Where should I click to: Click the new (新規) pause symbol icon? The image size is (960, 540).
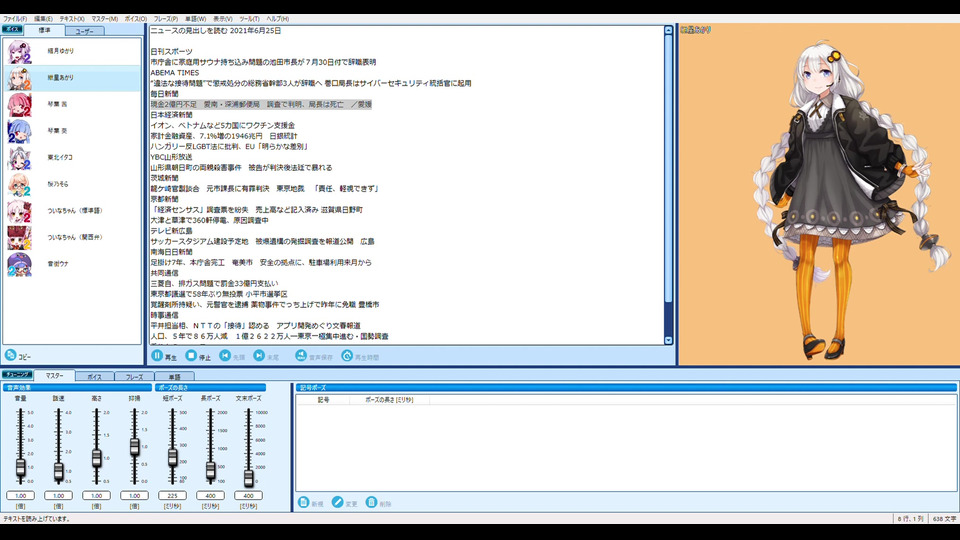tap(303, 503)
